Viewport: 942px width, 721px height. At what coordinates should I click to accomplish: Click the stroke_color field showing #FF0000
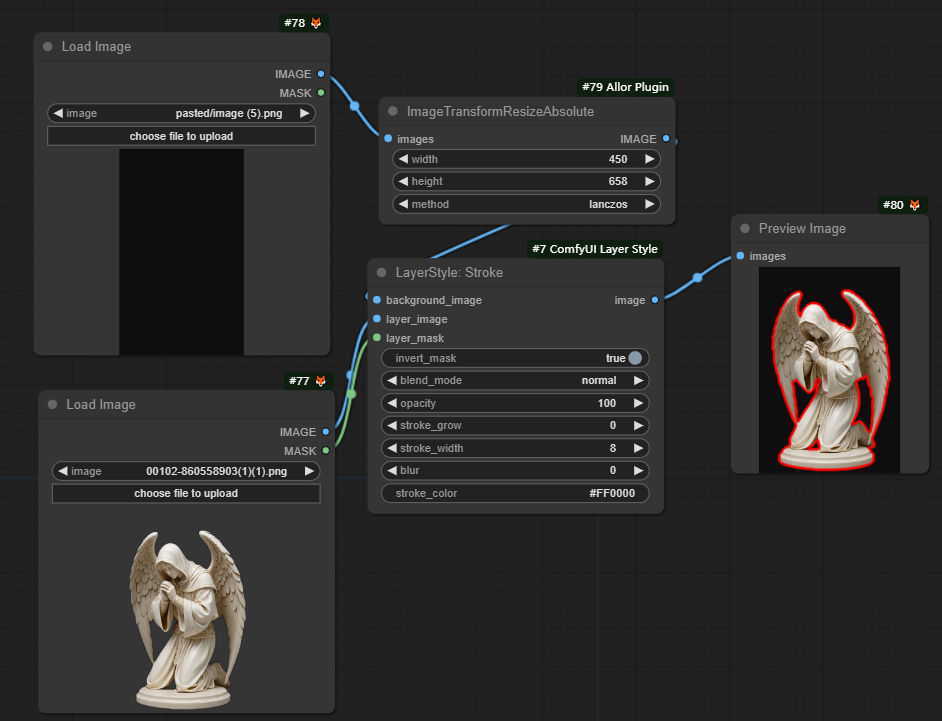click(515, 493)
